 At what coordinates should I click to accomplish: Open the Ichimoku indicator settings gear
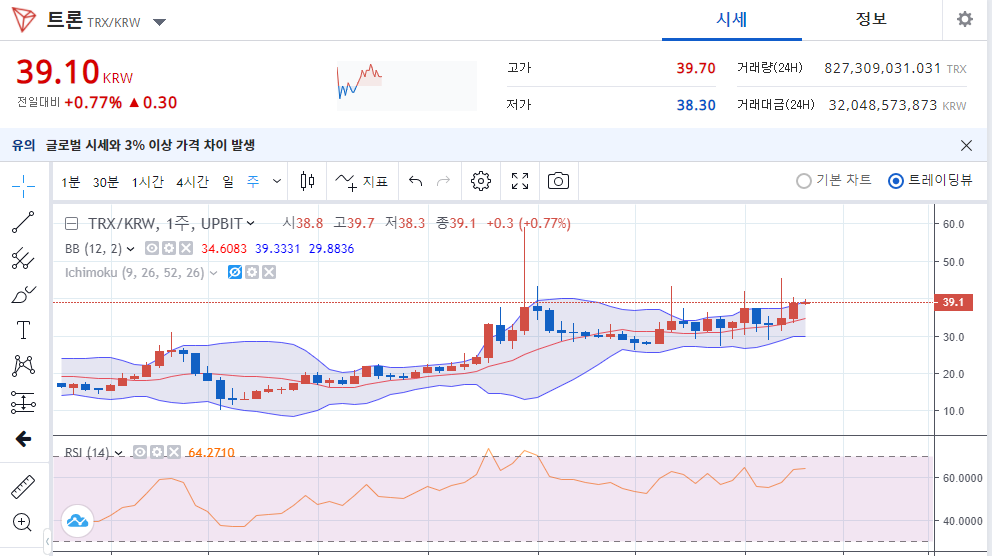pos(252,273)
